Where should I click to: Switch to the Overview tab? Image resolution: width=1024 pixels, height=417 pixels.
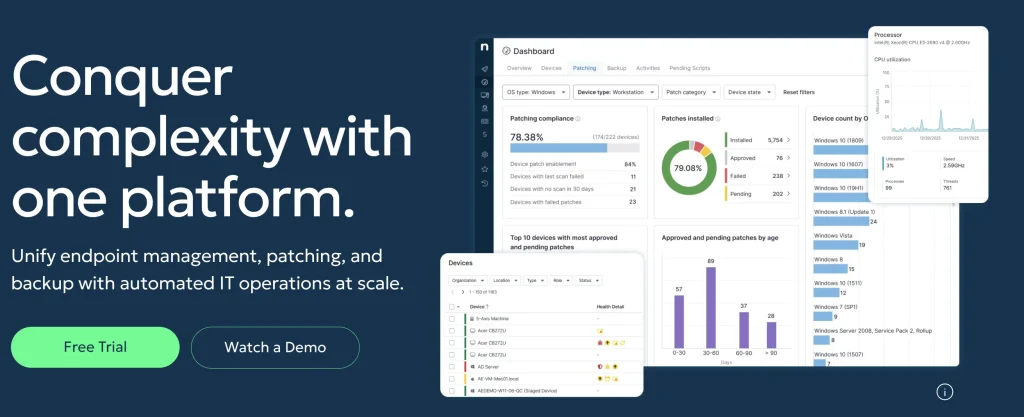click(x=519, y=68)
